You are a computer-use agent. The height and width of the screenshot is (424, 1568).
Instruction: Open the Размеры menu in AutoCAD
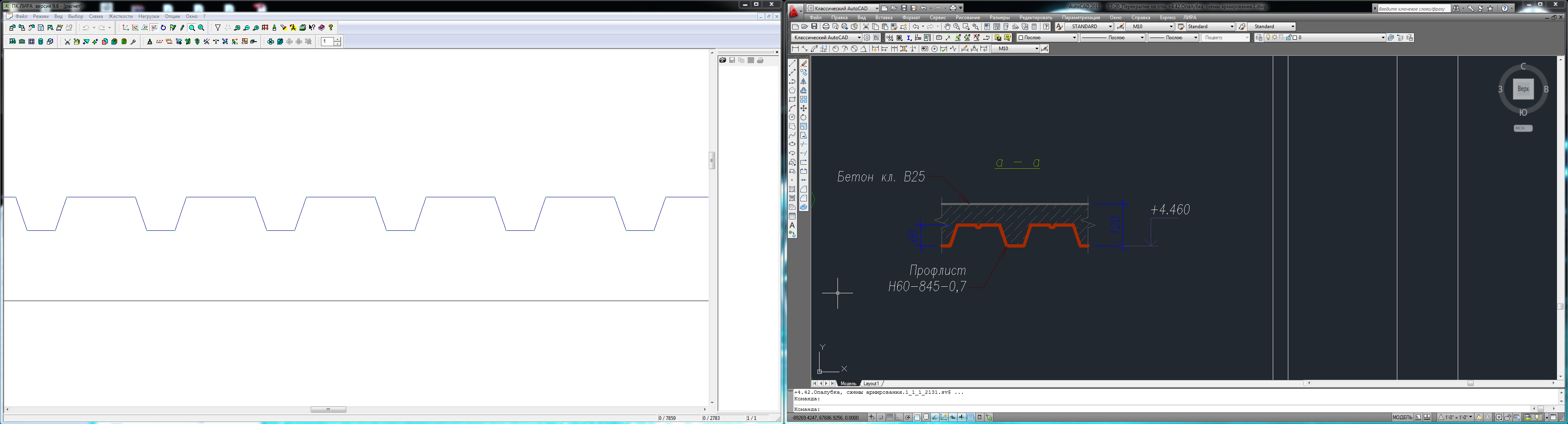pyautogui.click(x=1000, y=18)
